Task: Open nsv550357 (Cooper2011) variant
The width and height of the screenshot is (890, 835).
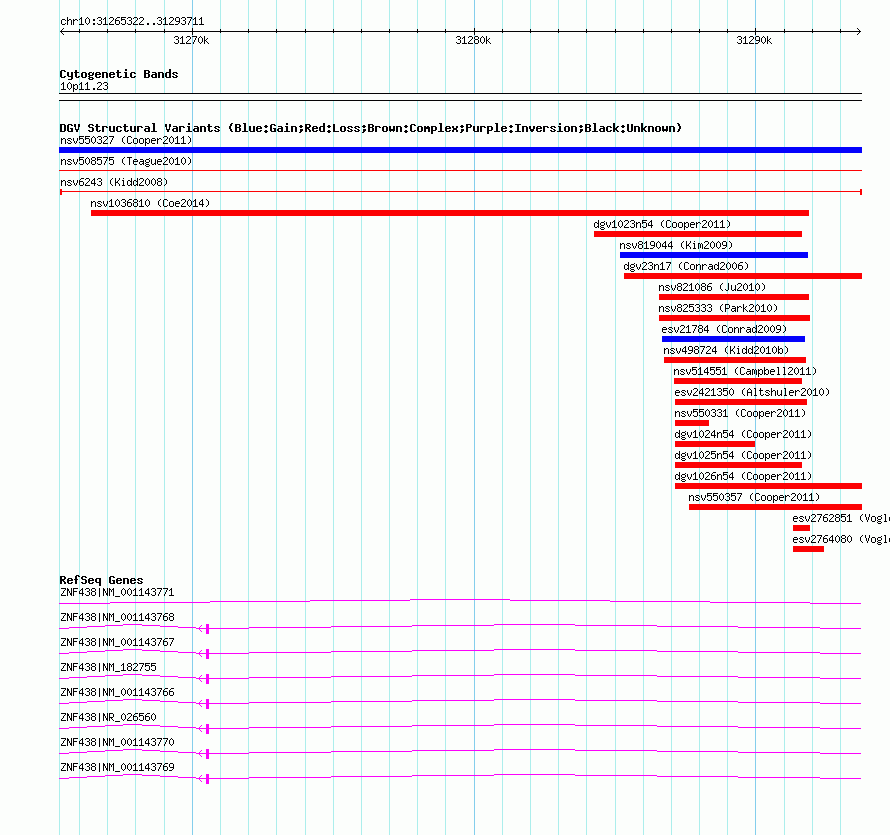Action: 754,497
